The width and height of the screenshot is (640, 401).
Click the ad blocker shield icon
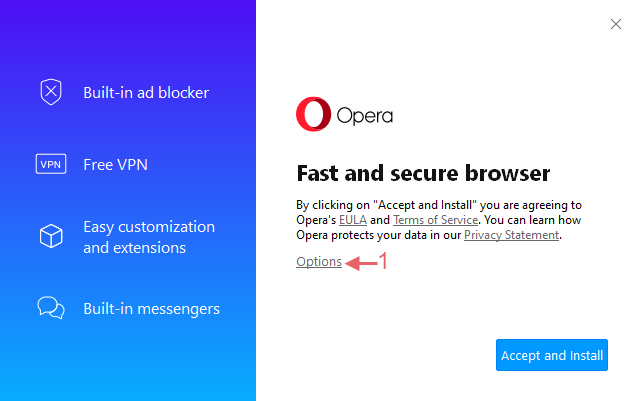[51, 92]
